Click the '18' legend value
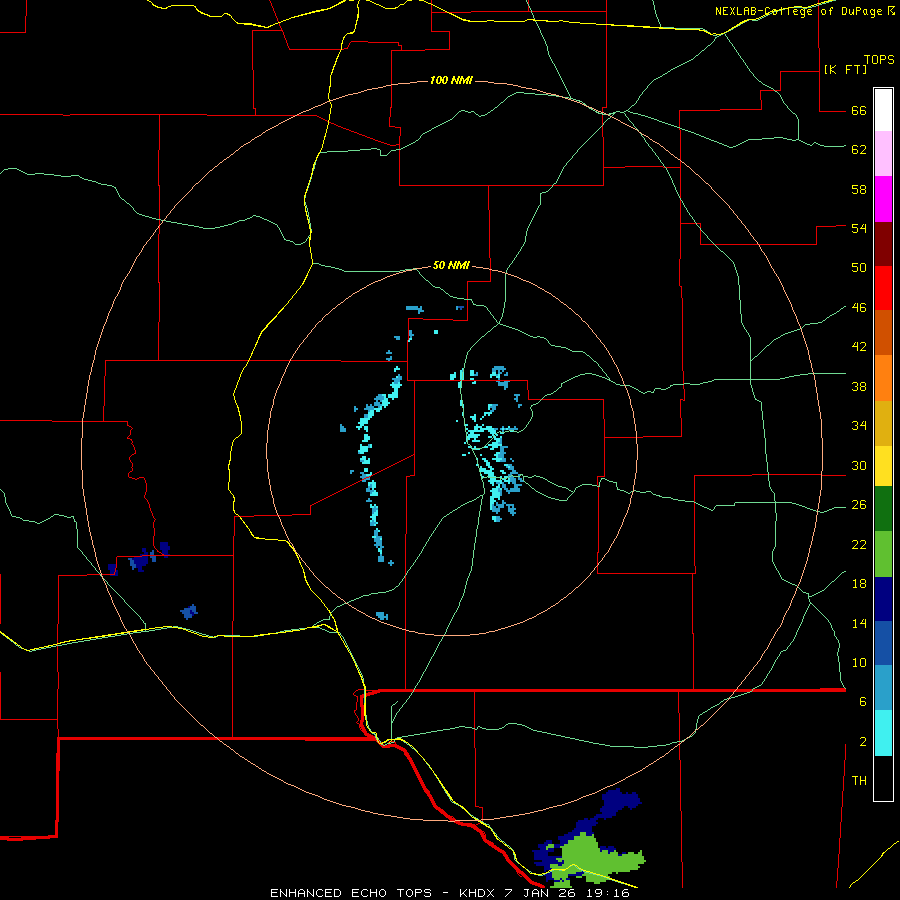The height and width of the screenshot is (900, 900). click(859, 584)
